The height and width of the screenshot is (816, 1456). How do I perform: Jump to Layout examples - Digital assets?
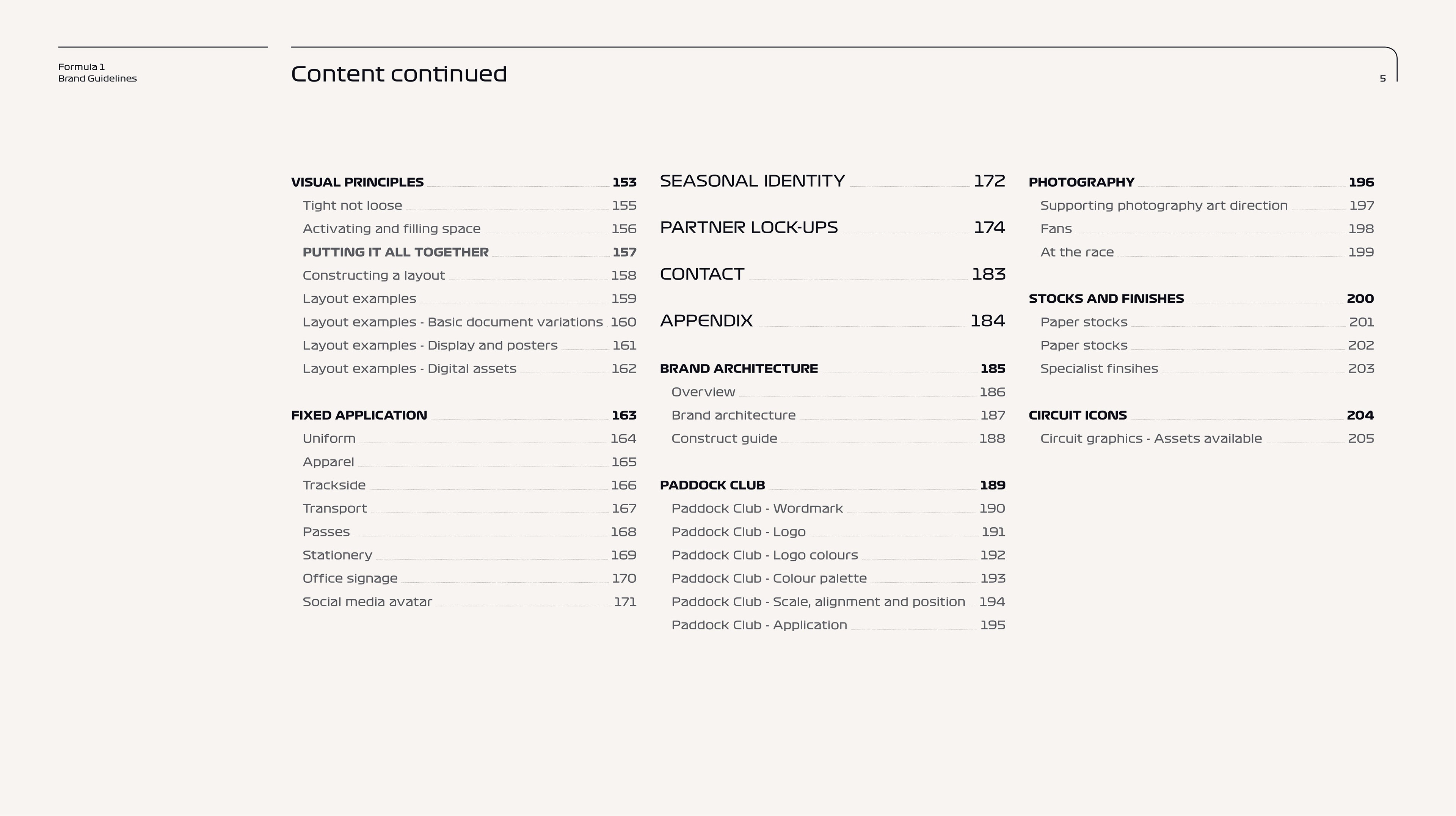click(409, 369)
